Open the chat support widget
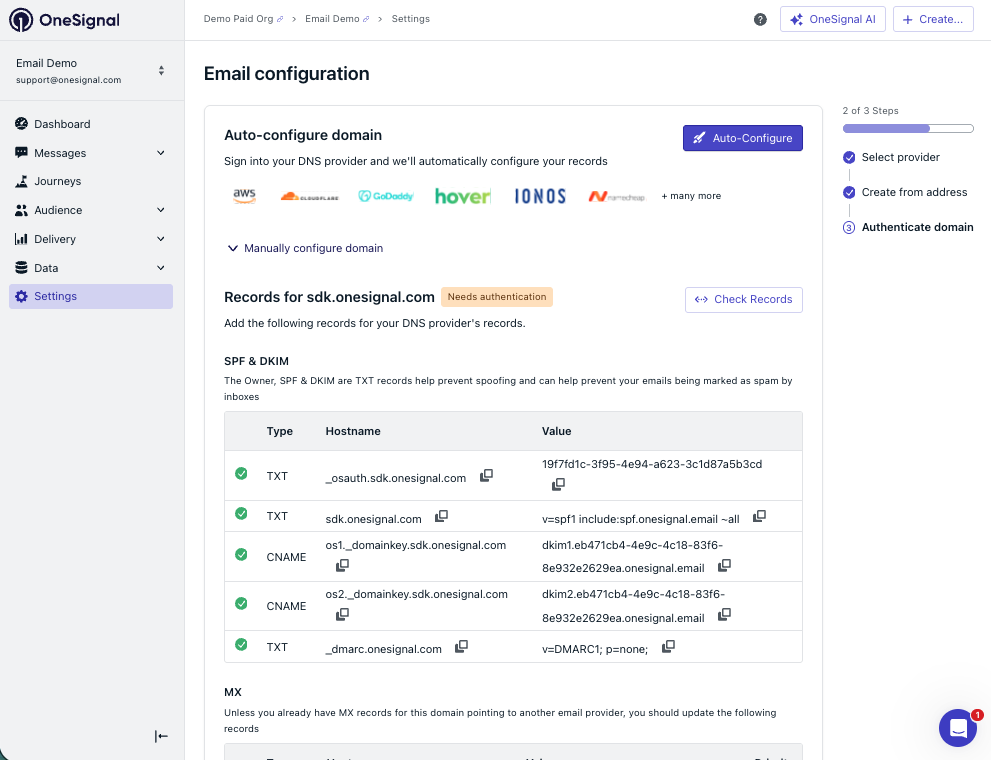The image size is (991, 760). click(958, 728)
